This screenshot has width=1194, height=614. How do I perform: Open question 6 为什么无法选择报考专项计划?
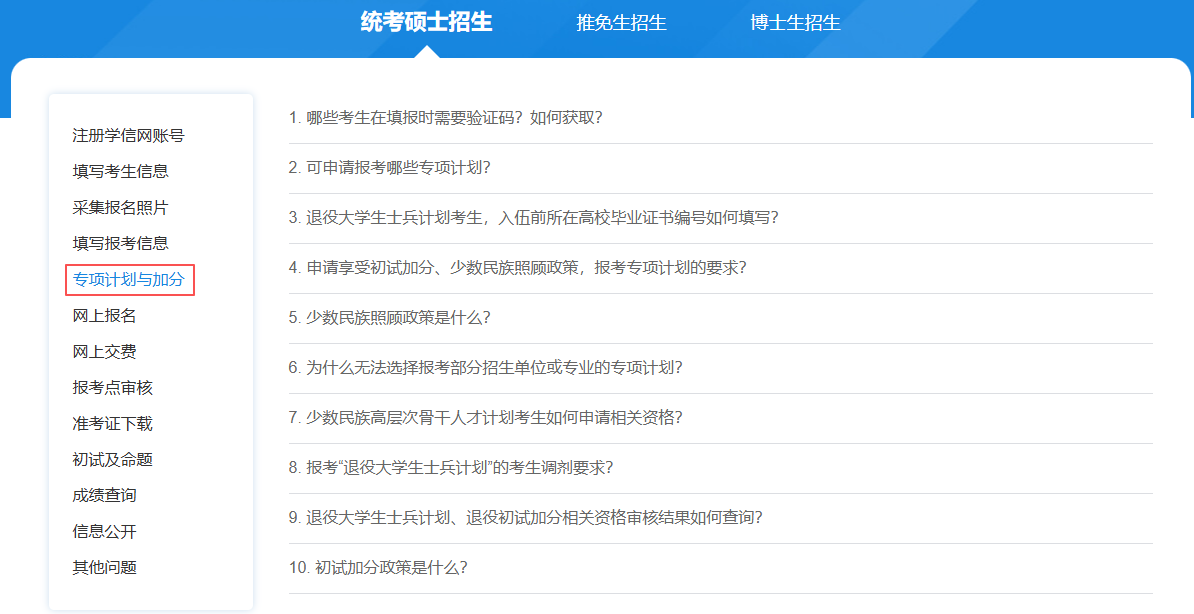485,367
